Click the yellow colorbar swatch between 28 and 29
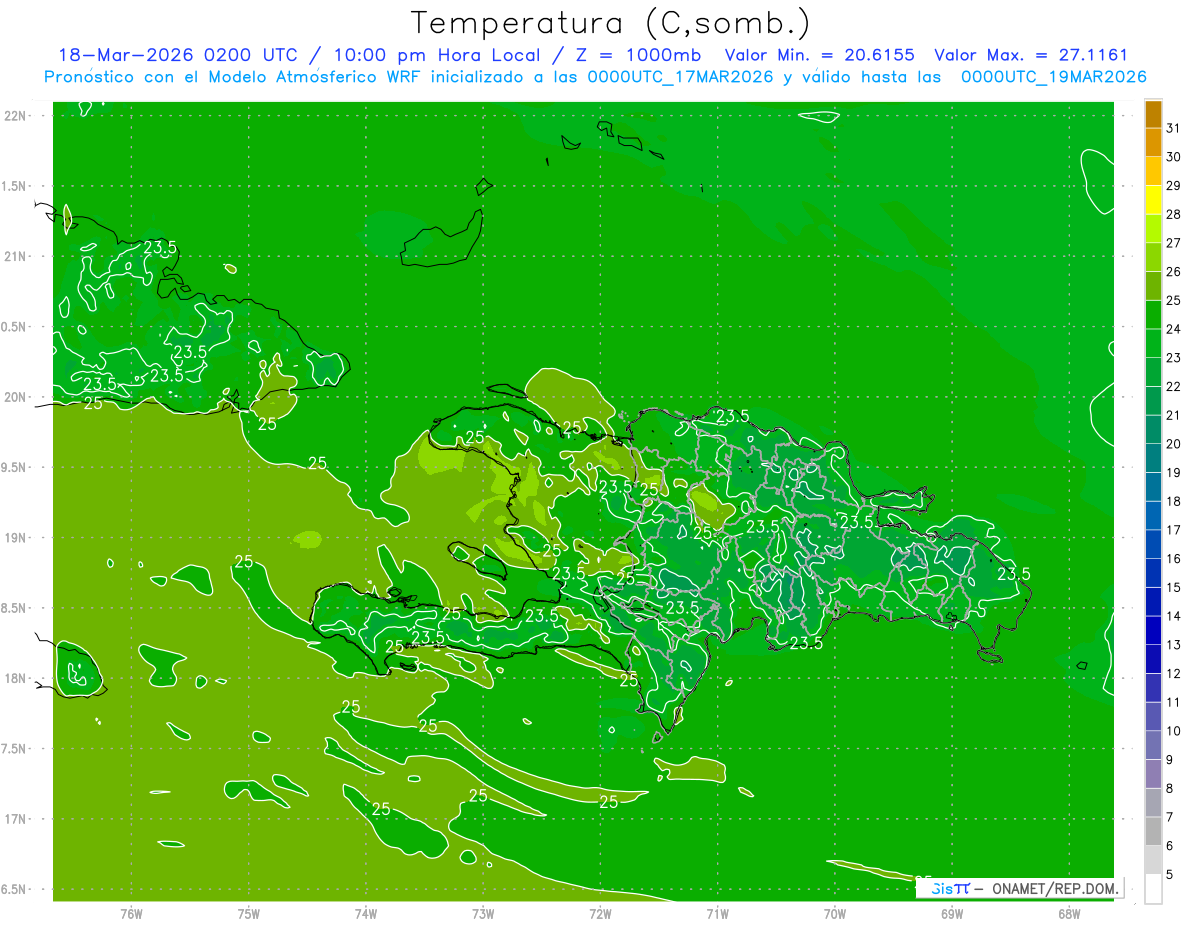 pyautogui.click(x=1153, y=200)
